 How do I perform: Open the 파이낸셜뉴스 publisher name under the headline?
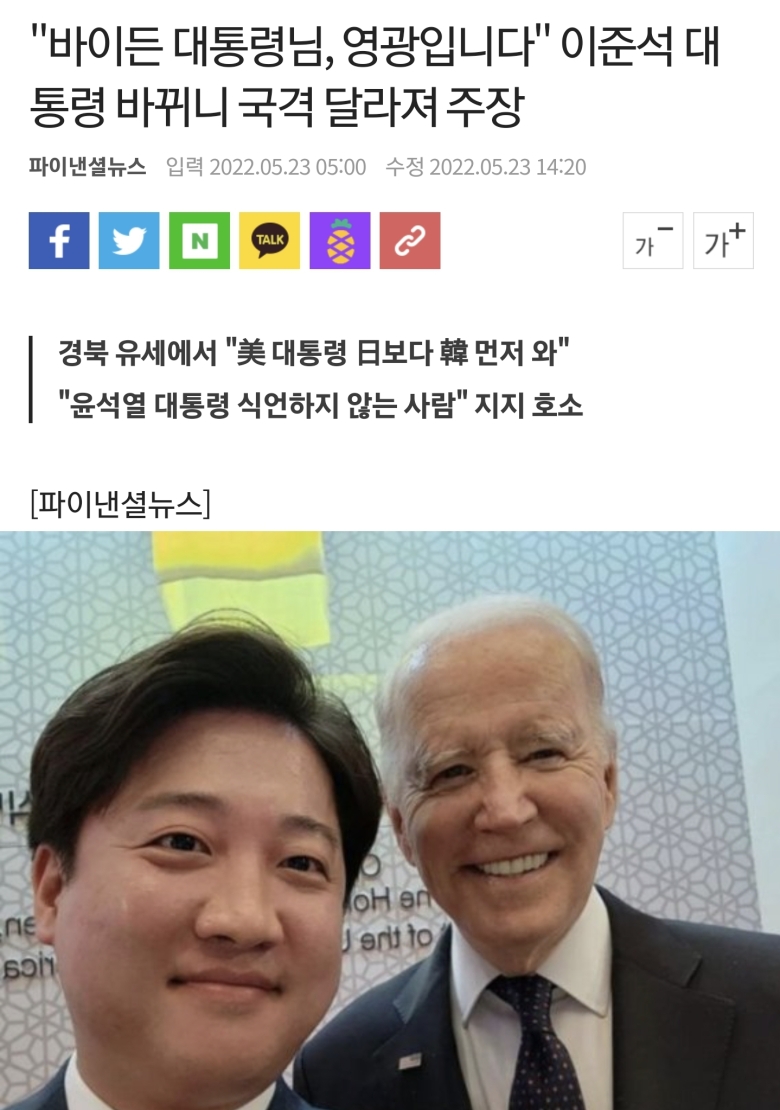[x=88, y=166]
